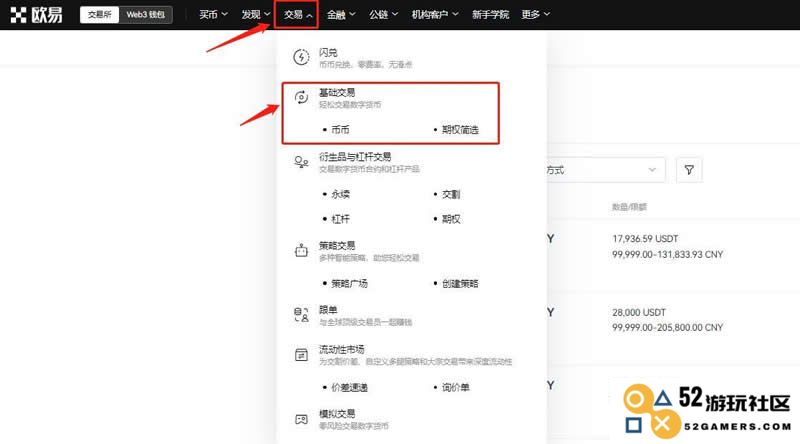Click the 跟单 copy-trading icon
This screenshot has width=800, height=444.
tap(301, 315)
